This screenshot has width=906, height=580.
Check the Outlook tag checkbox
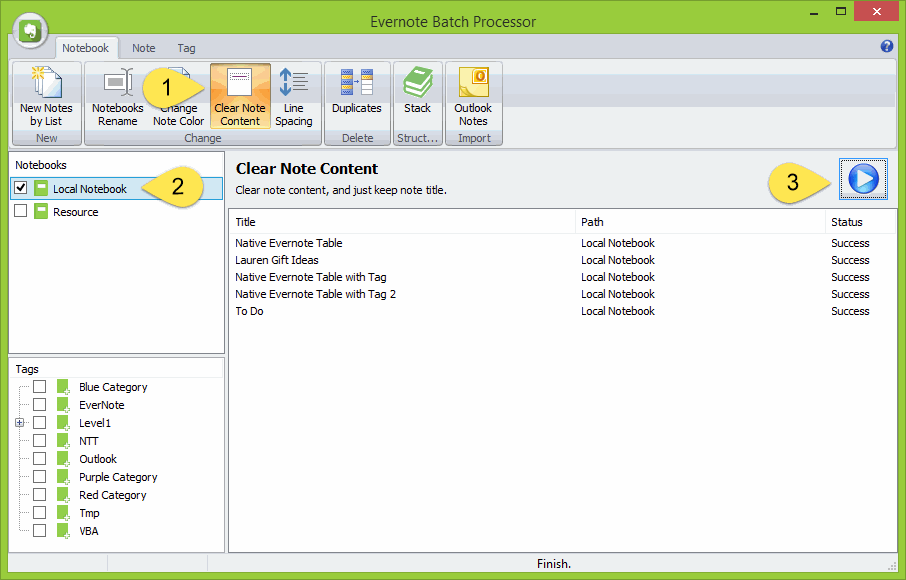point(39,459)
